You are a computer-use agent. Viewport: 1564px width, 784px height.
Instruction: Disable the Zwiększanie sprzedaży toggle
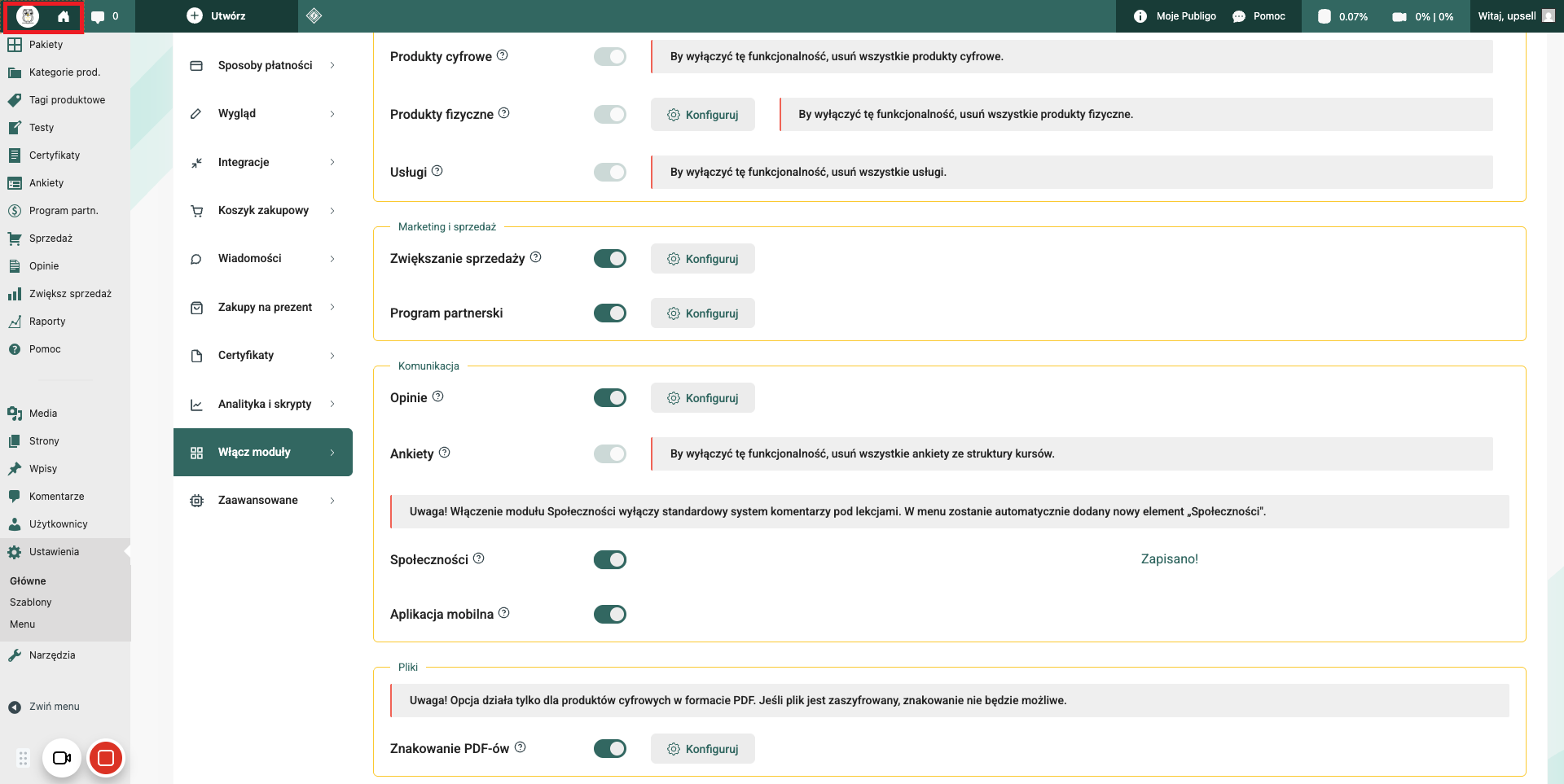tap(609, 259)
